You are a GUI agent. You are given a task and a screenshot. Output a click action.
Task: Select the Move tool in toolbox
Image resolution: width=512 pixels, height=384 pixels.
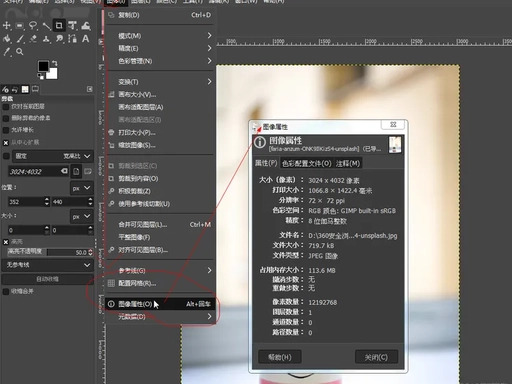click(7, 26)
